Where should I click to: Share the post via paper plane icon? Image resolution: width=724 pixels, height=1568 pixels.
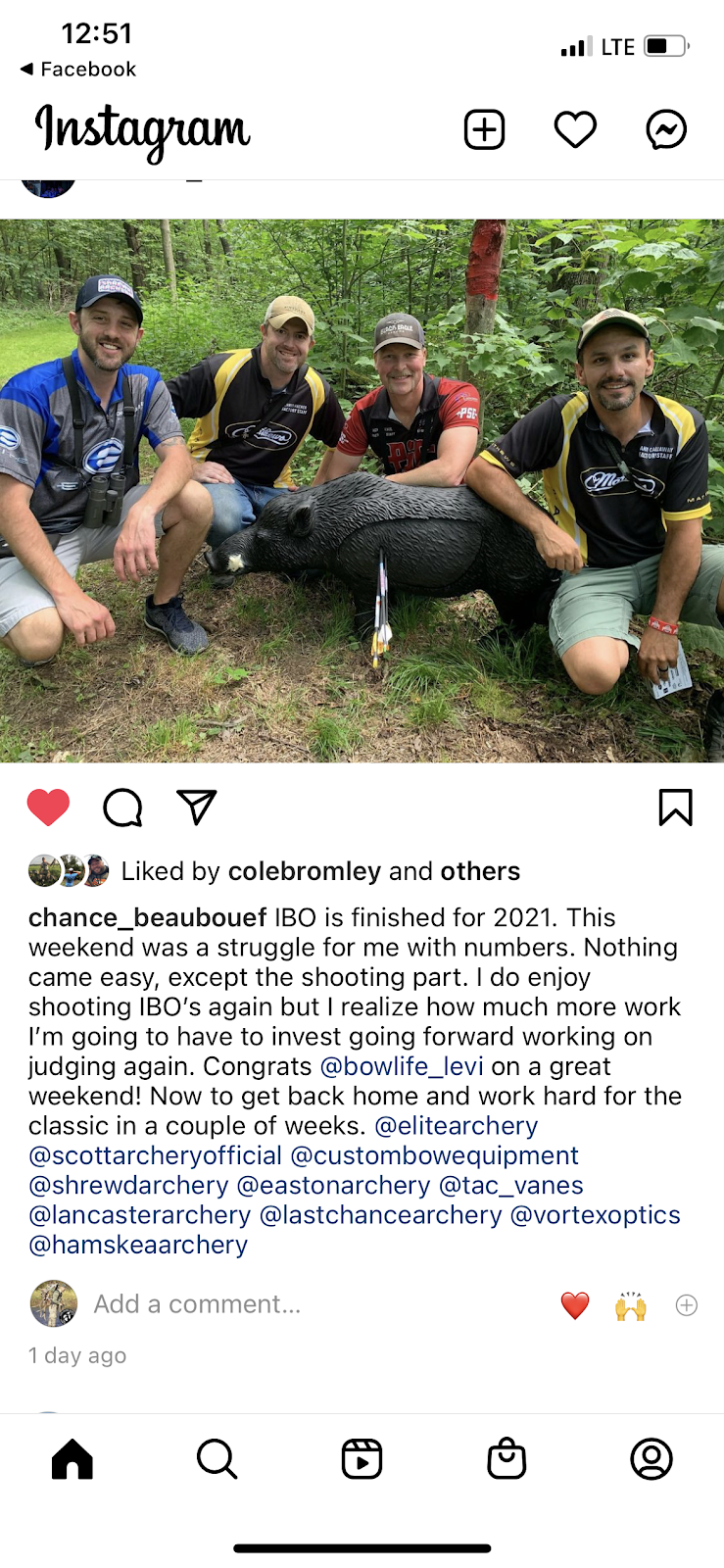196,807
